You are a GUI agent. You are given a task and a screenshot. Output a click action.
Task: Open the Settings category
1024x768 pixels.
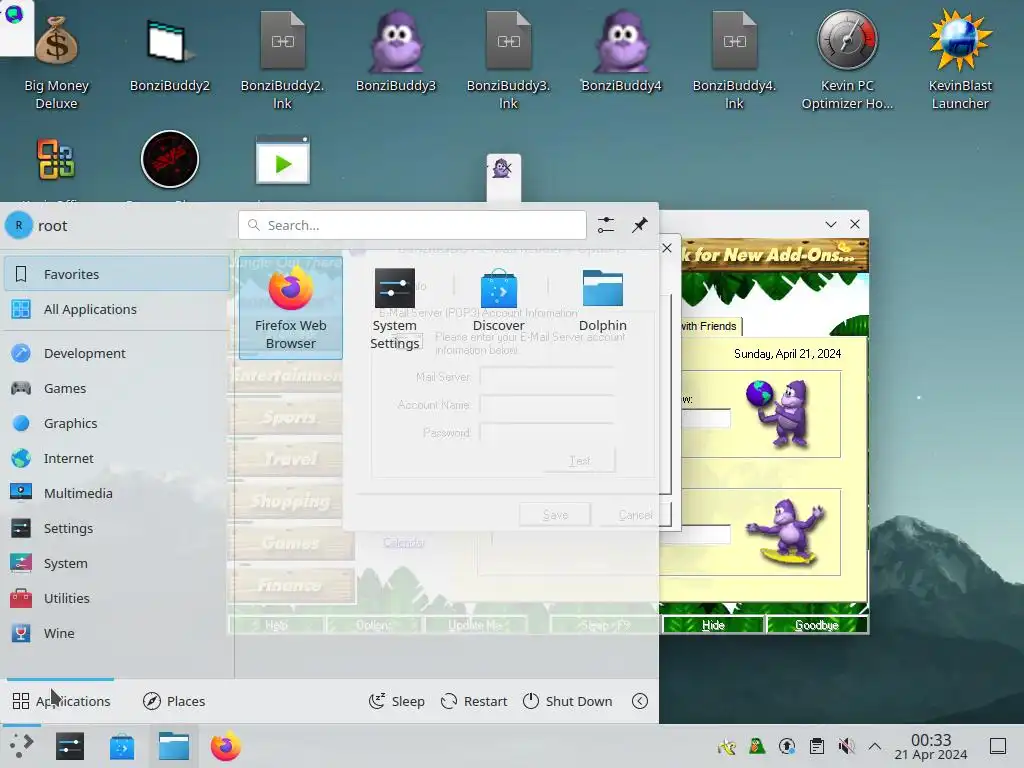[x=117, y=528]
